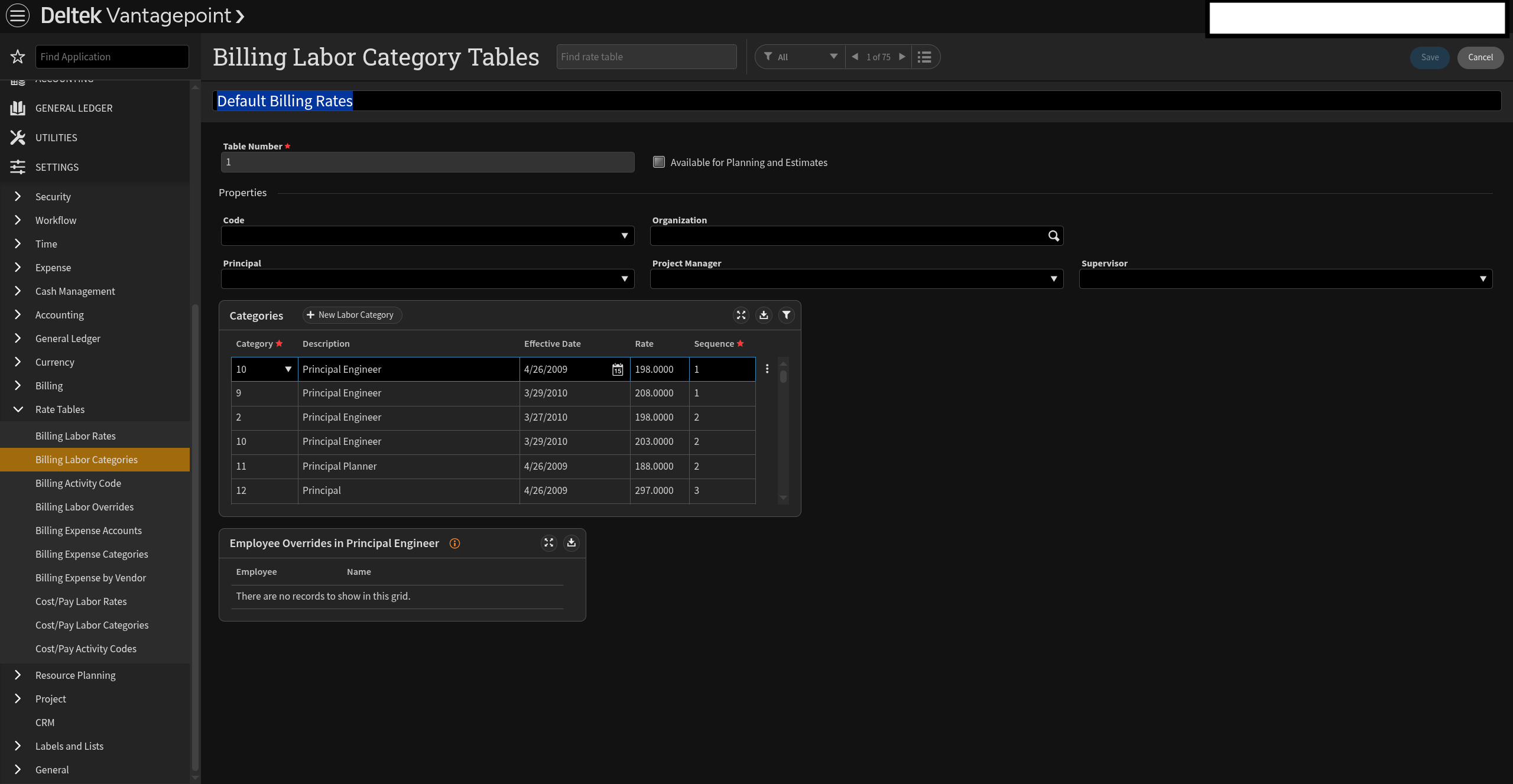Expand the Project Manager dropdown
The height and width of the screenshot is (784, 1513).
coord(1053,279)
